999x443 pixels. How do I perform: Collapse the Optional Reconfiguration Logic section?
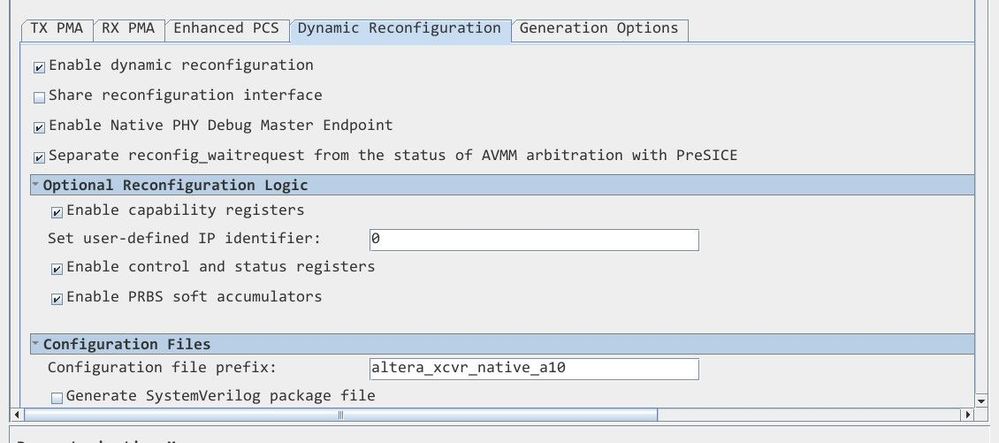coord(36,185)
